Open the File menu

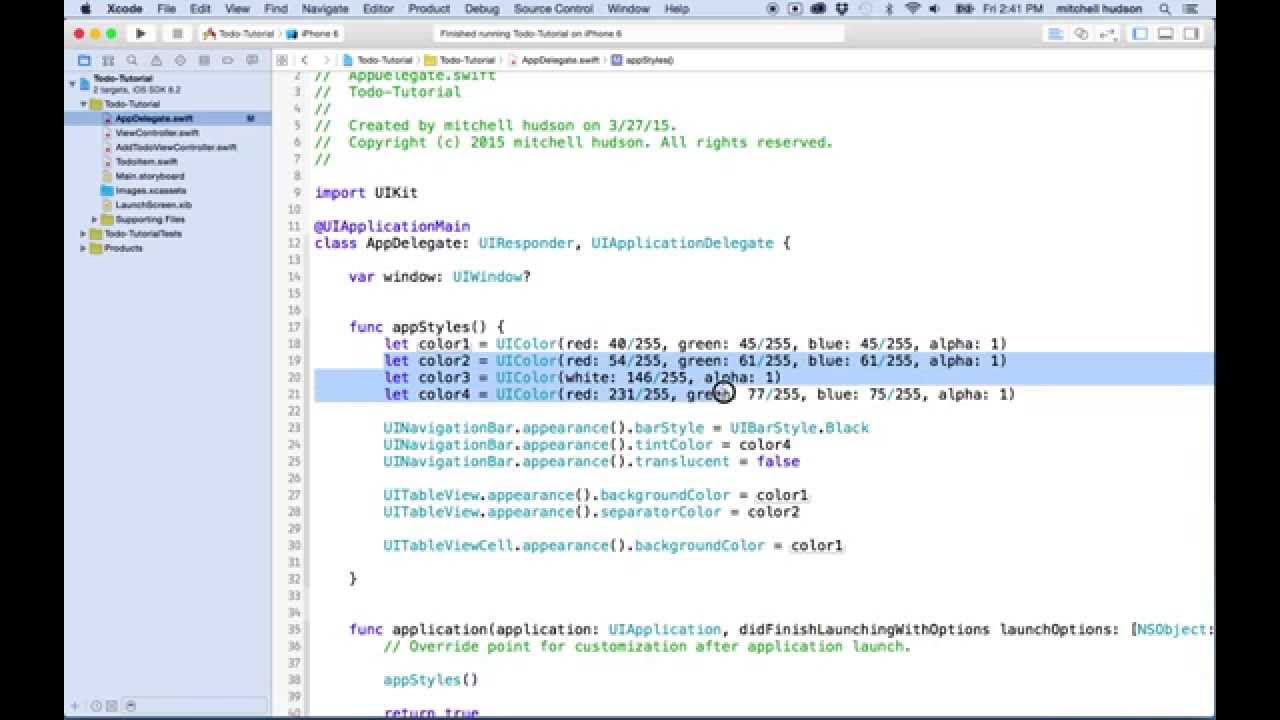[166, 9]
